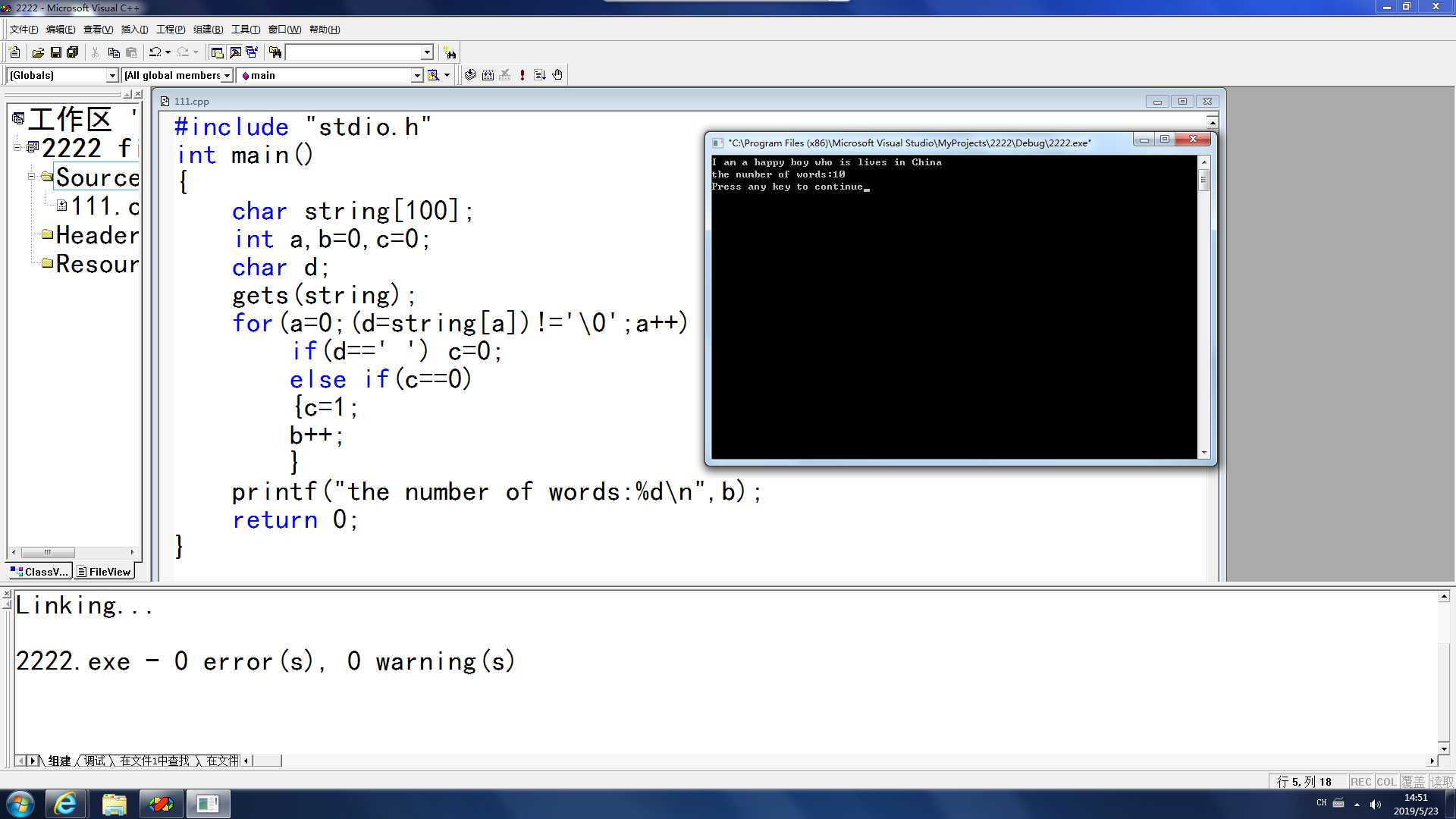This screenshot has height=819, width=1456.
Task: Click the output pane scroll-down arrow
Action: pyautogui.click(x=1443, y=748)
